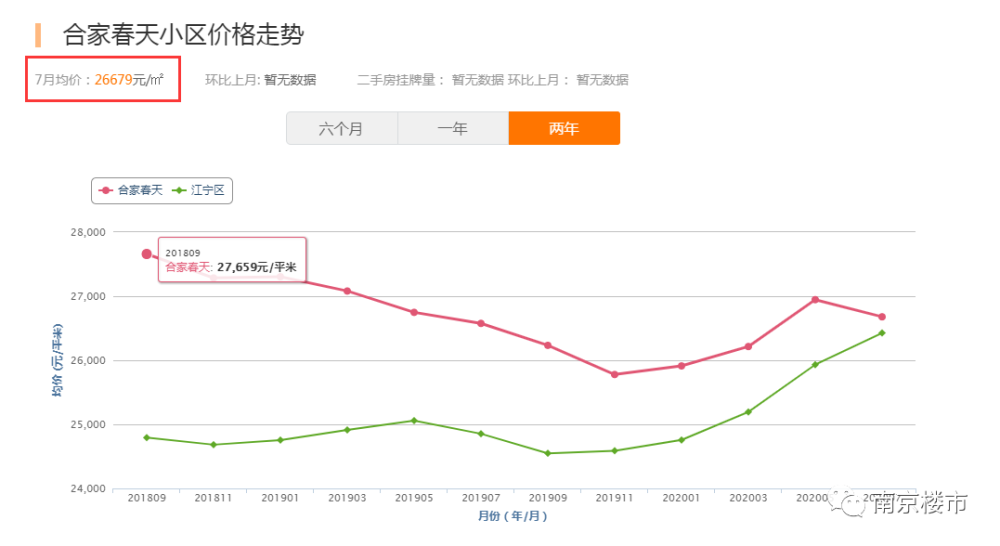Select the 六个月 time range tab
This screenshot has height=546, width=1000.
tap(342, 128)
